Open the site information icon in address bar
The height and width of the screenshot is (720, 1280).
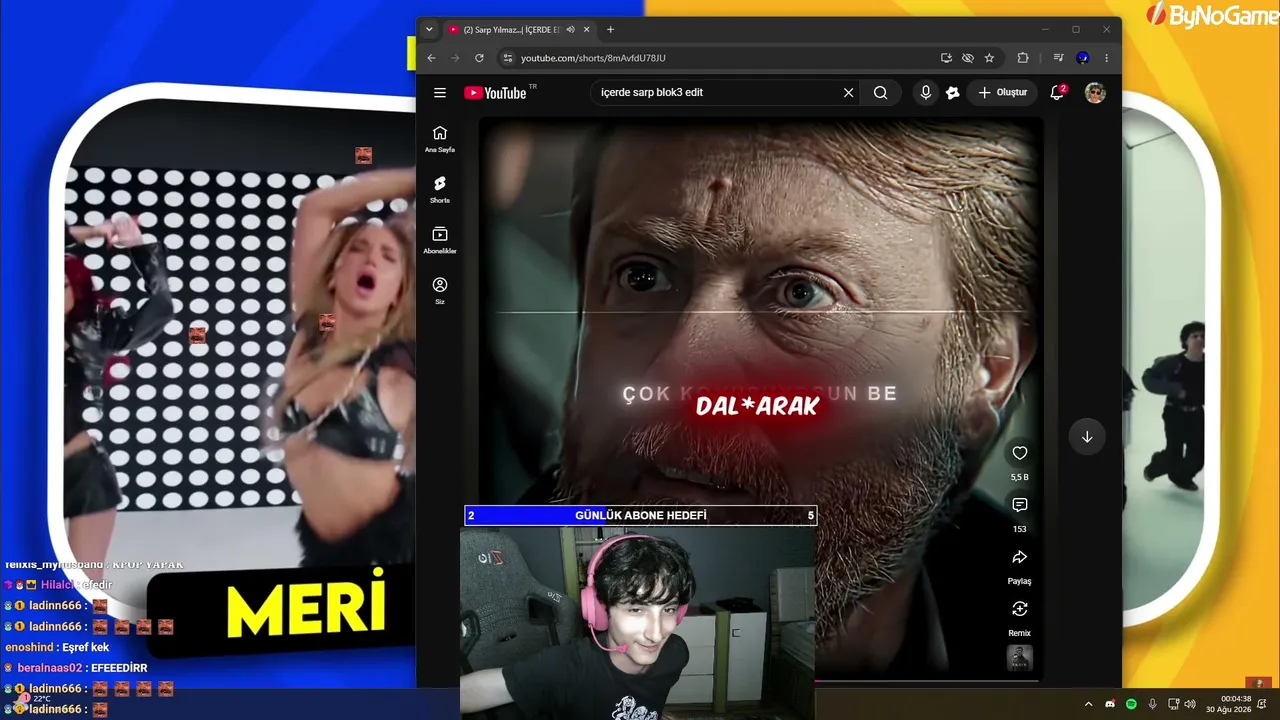point(507,58)
